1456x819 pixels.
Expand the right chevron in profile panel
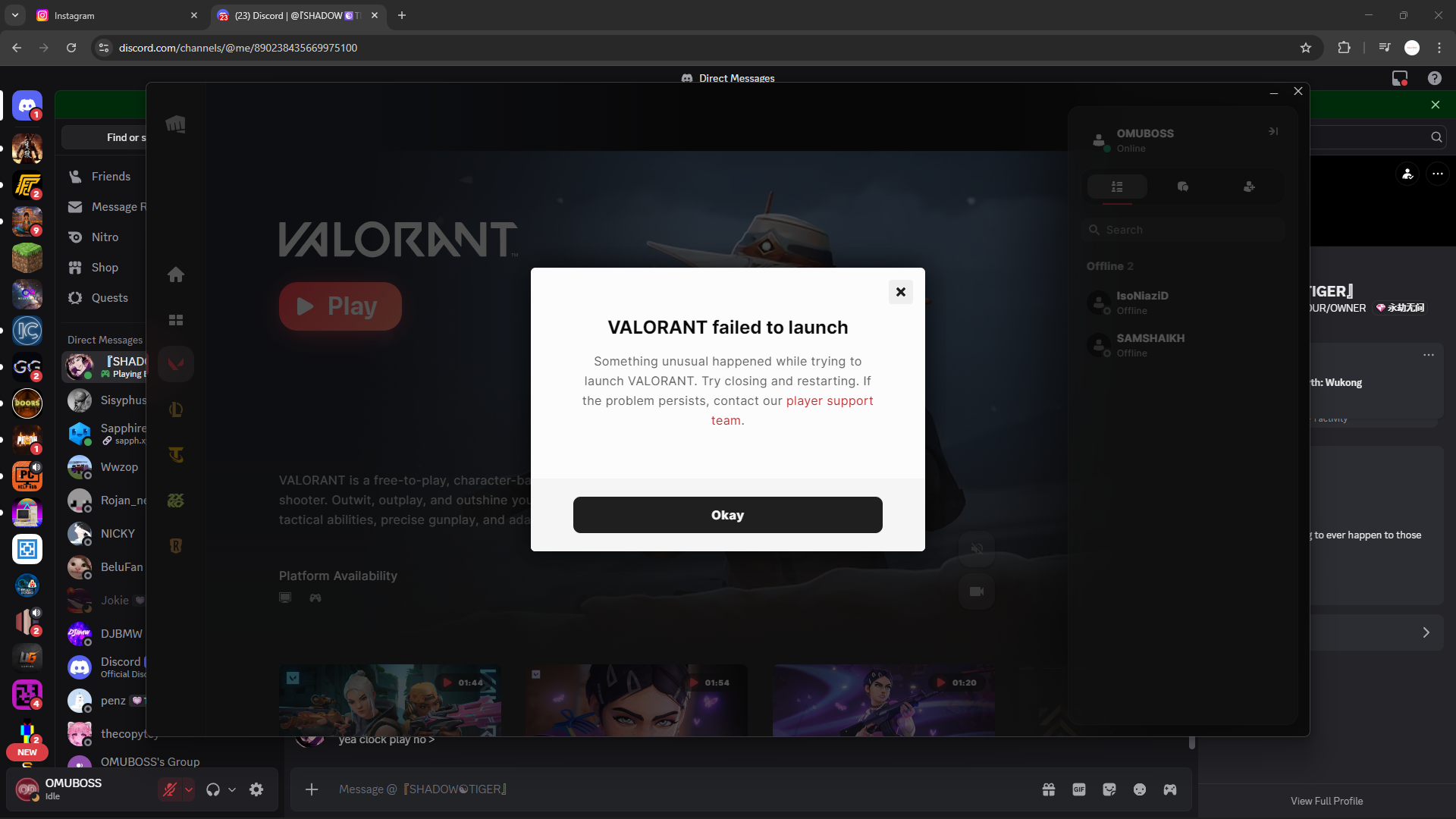[1426, 632]
